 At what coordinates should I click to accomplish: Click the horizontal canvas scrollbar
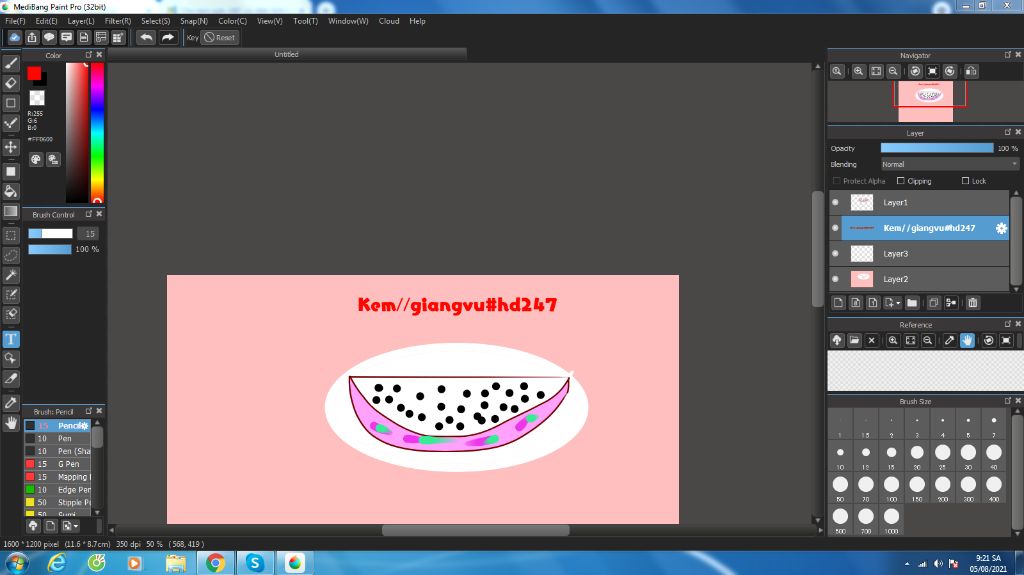coord(475,530)
